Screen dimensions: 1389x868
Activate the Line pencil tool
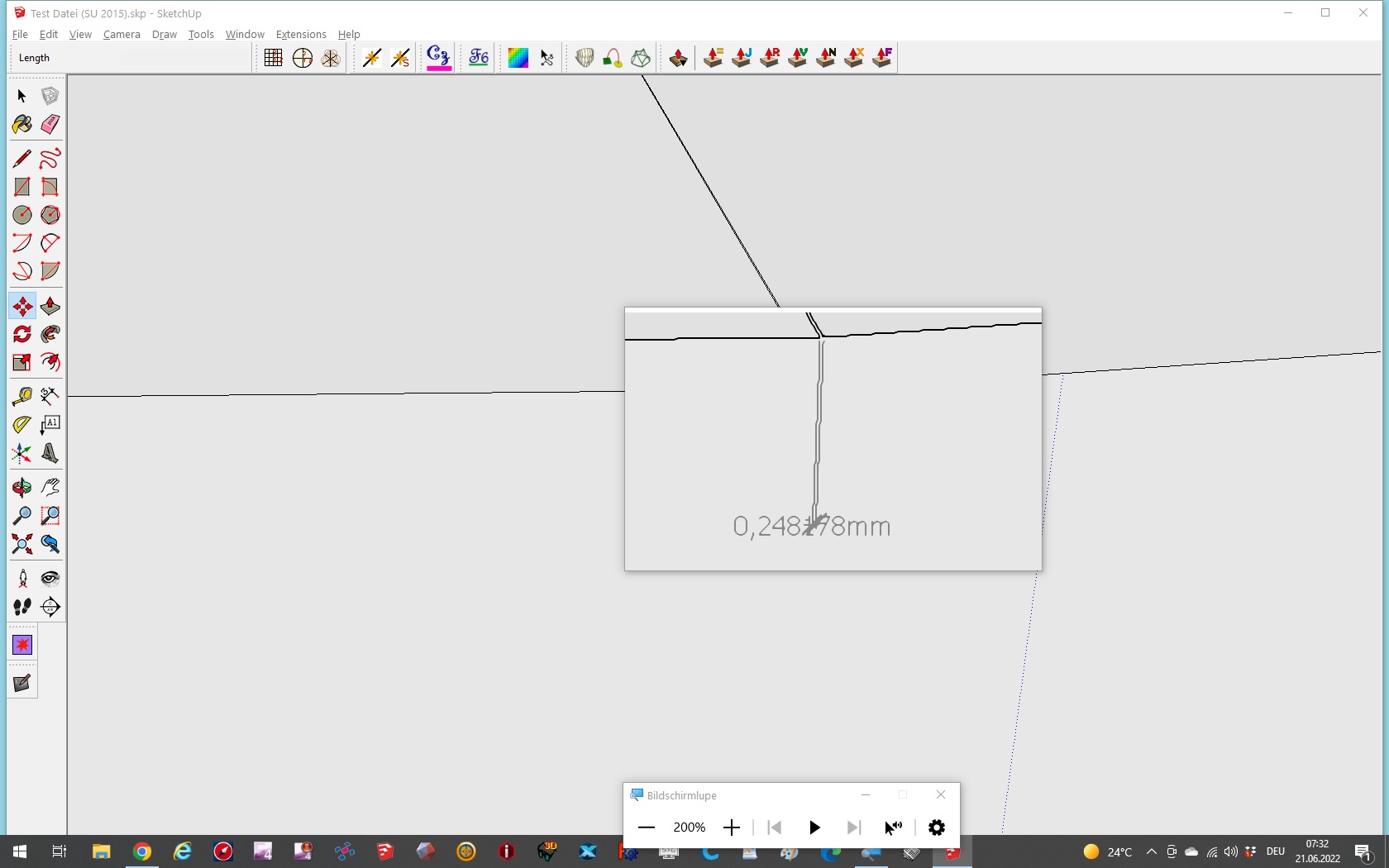click(x=22, y=159)
